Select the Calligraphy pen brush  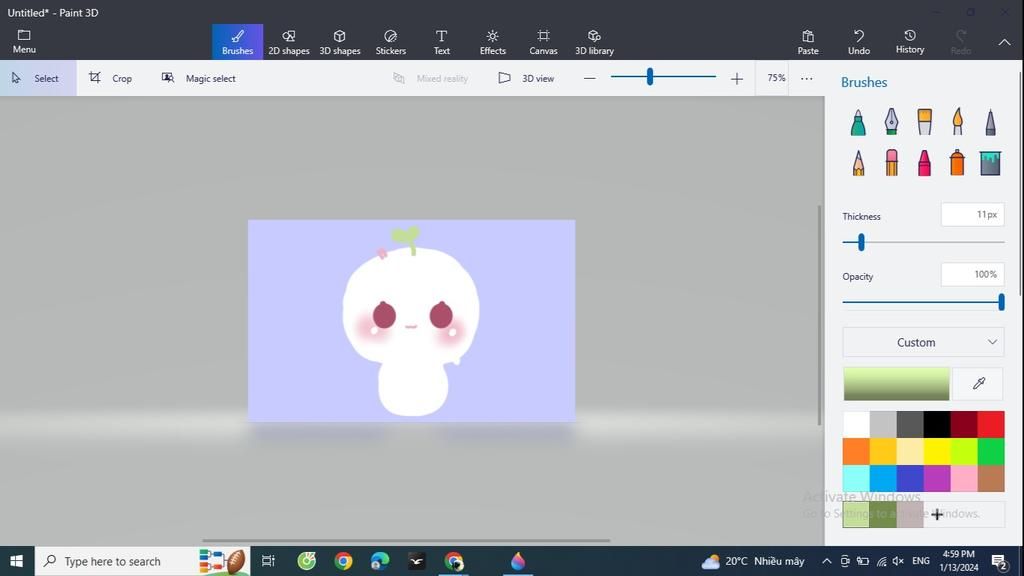click(x=891, y=122)
